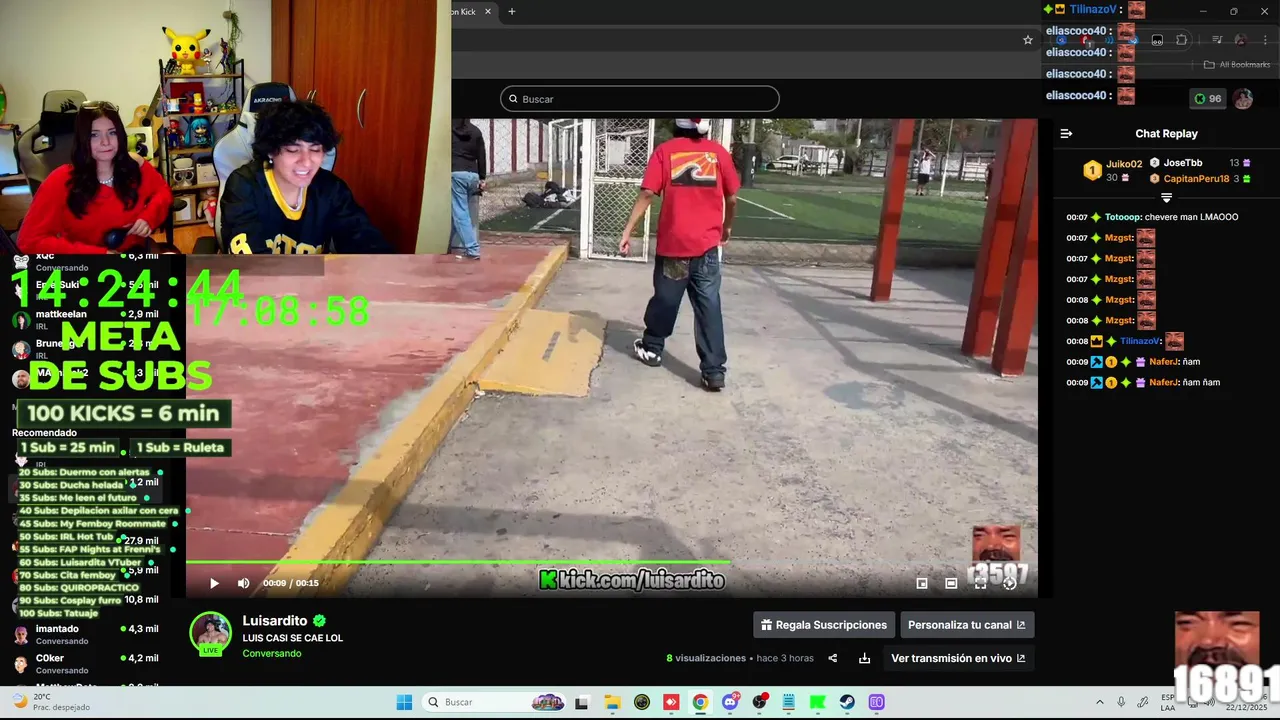
Task: Open OBS Studio from taskbar
Action: [x=759, y=702]
